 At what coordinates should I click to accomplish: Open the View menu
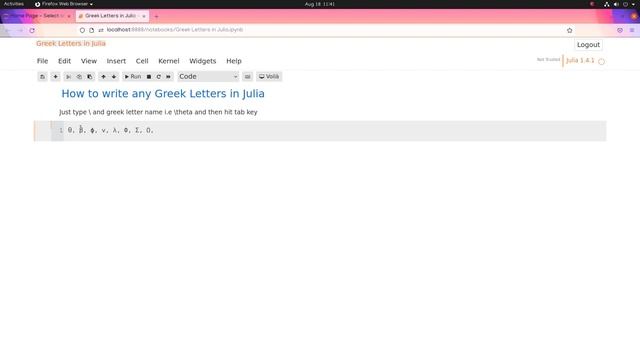89,61
